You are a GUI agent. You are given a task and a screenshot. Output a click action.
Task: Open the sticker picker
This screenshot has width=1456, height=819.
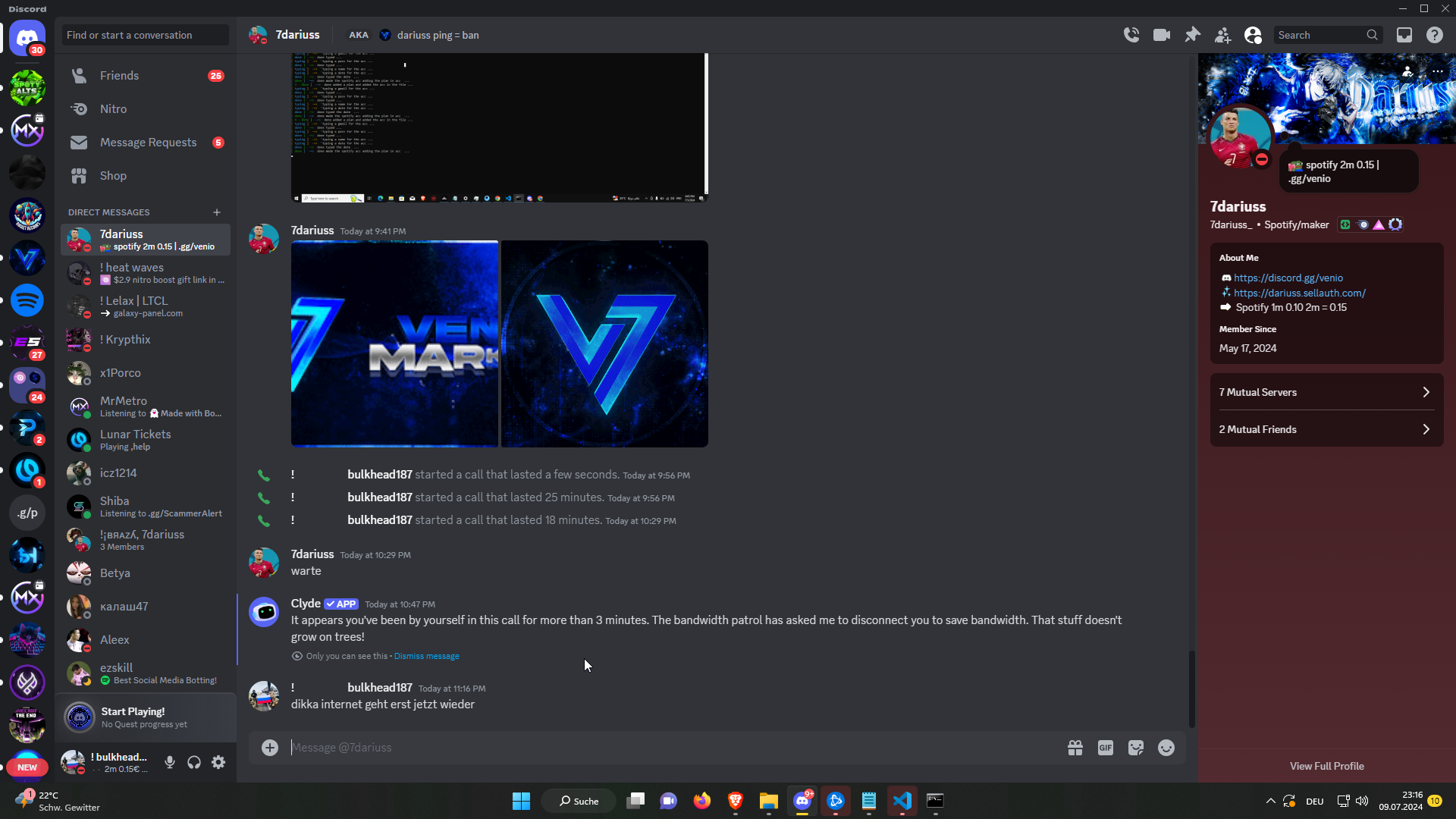(1135, 748)
